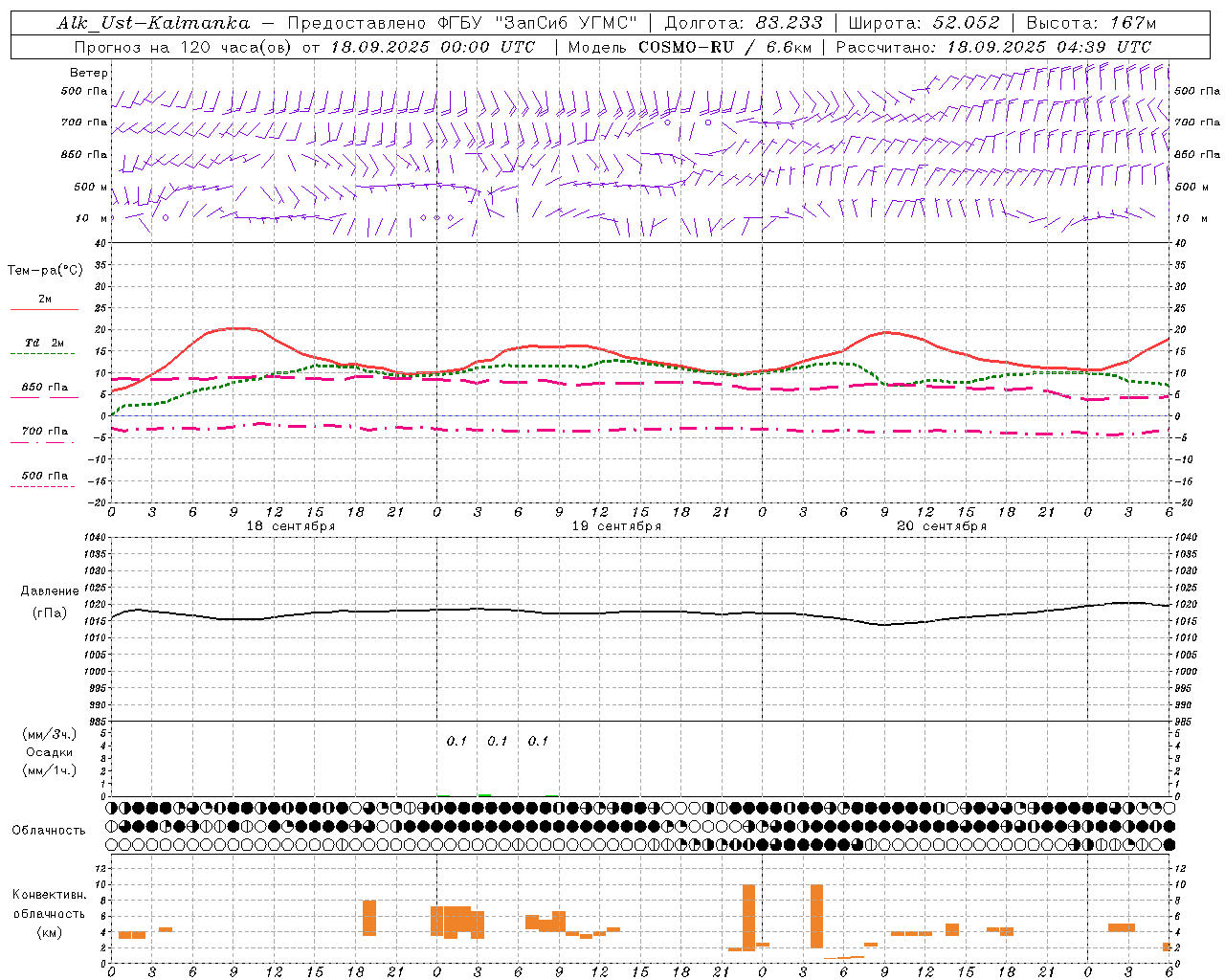Click the Облачность cloud cover label
This screenshot has width=1225, height=980.
pyautogui.click(x=49, y=831)
